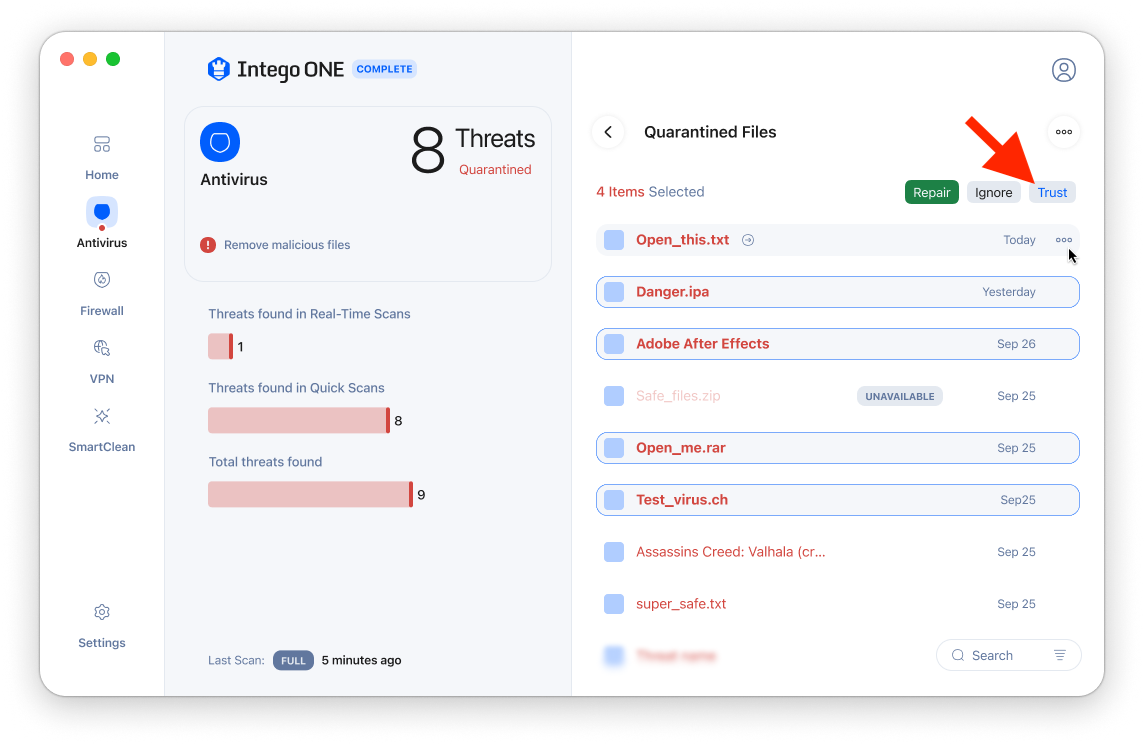The image size is (1144, 744).
Task: Focus the Search input field
Action: (x=1009, y=655)
